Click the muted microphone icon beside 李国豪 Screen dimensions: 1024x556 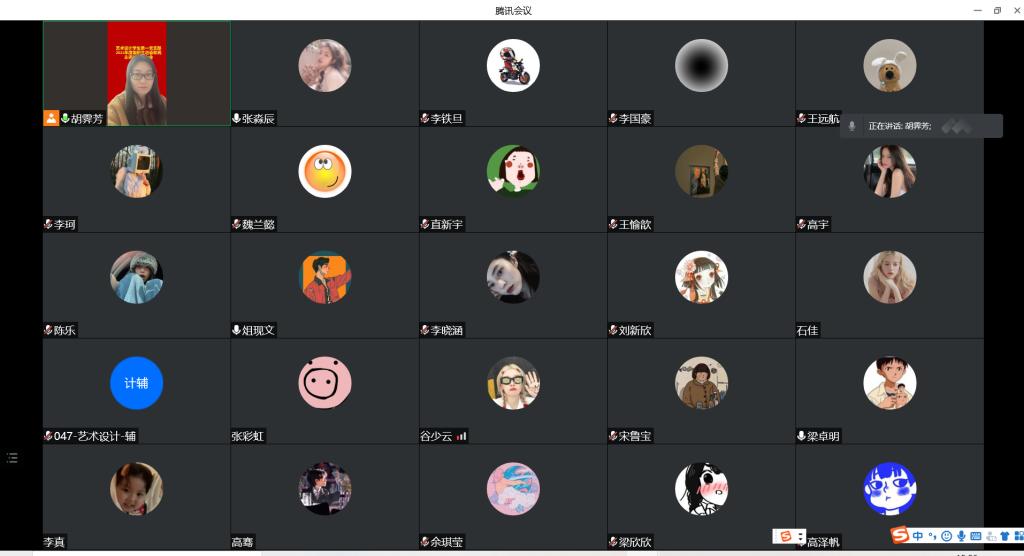click(613, 118)
